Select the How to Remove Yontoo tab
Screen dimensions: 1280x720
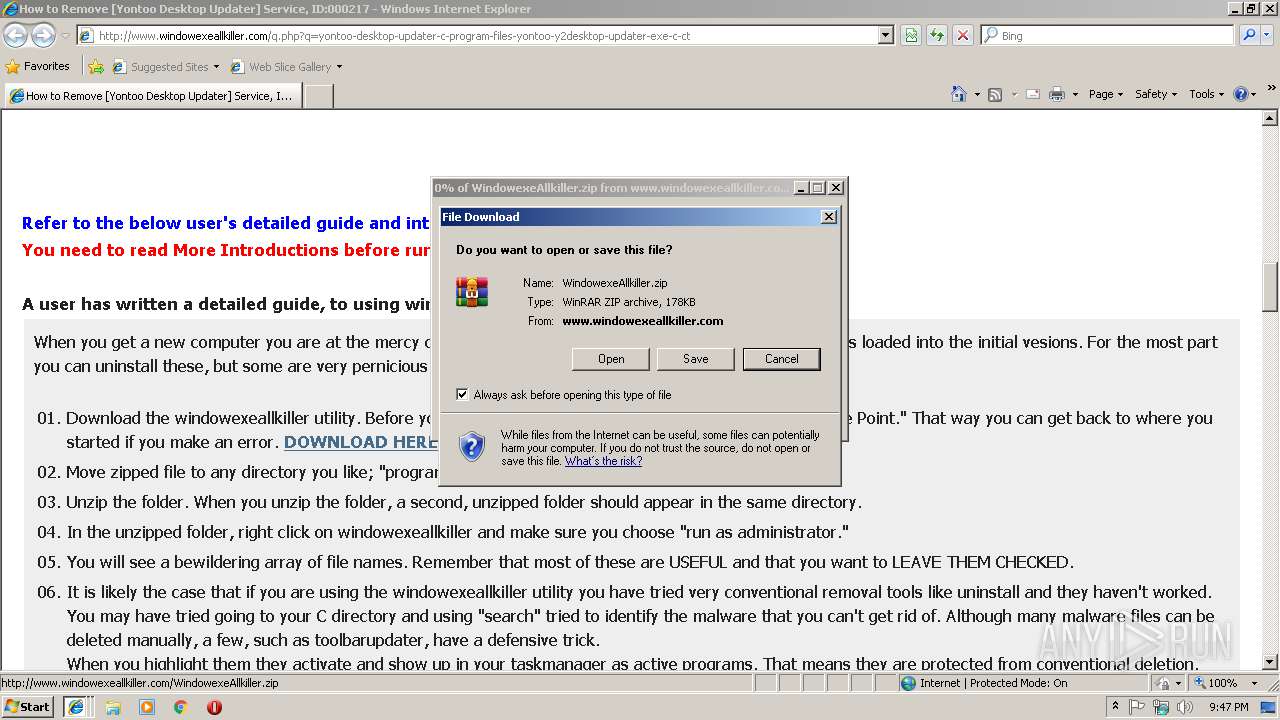tap(152, 96)
